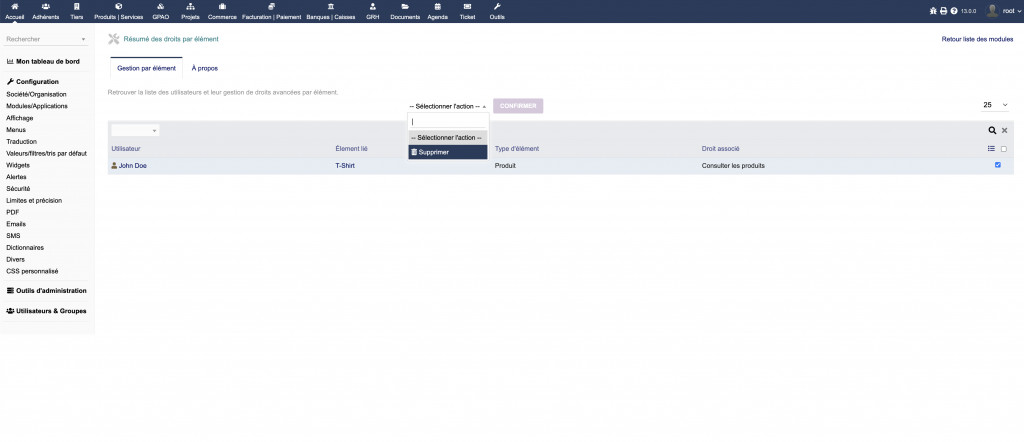Open the Menus settings
This screenshot has width=1024, height=442.
tap(16, 130)
